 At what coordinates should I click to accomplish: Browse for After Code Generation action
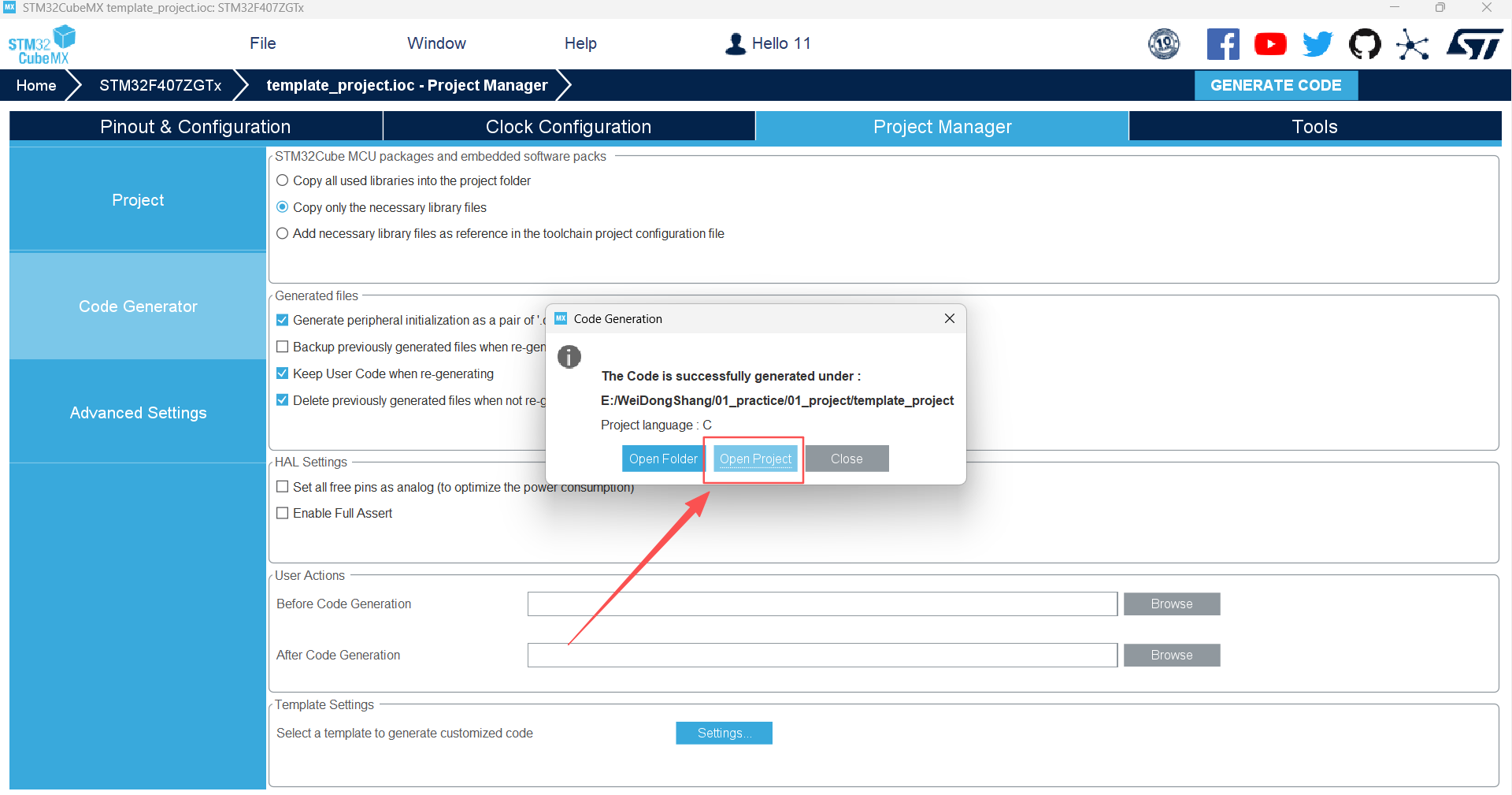(1172, 655)
